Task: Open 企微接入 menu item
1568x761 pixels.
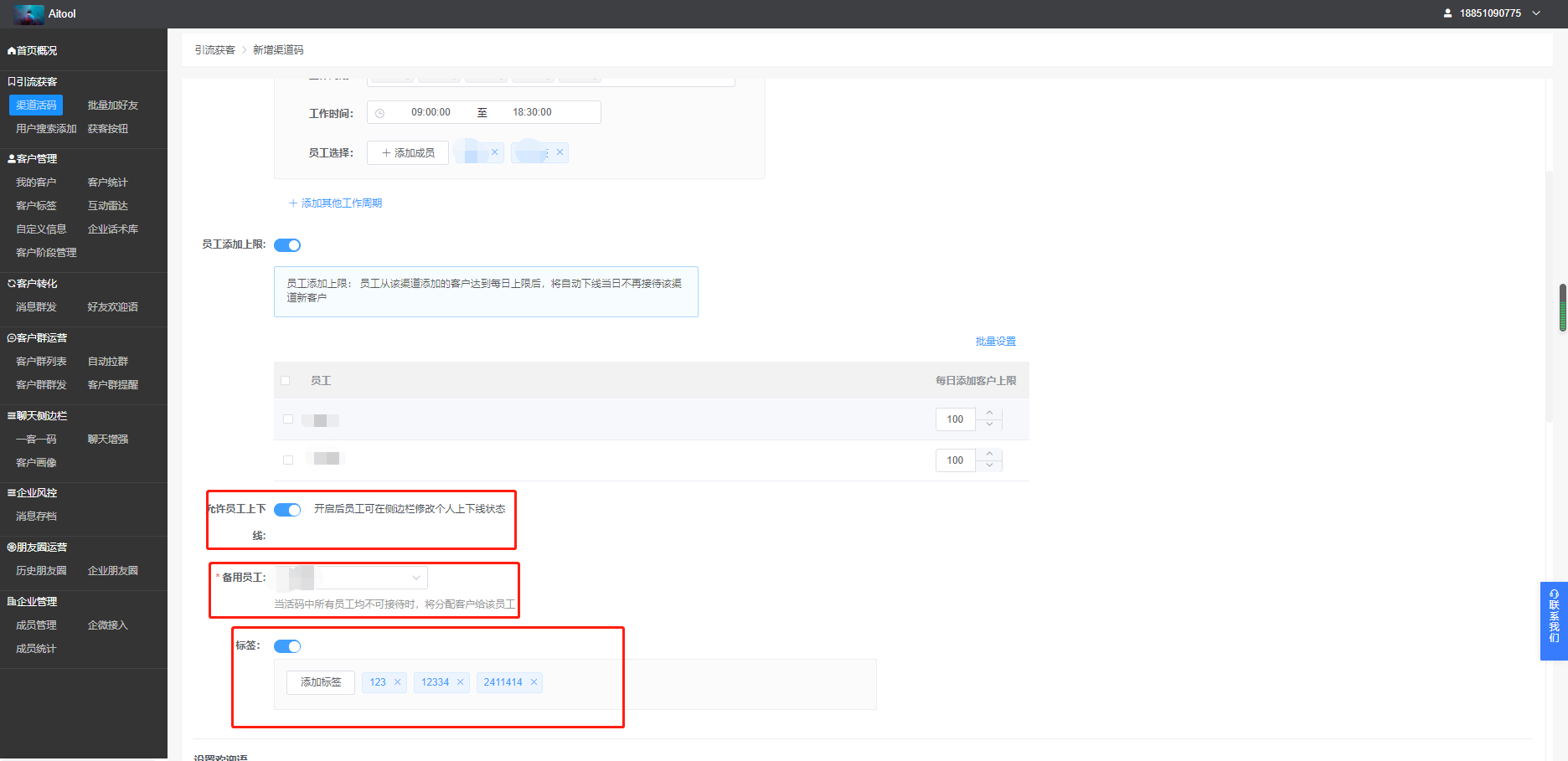Action: pos(108,625)
